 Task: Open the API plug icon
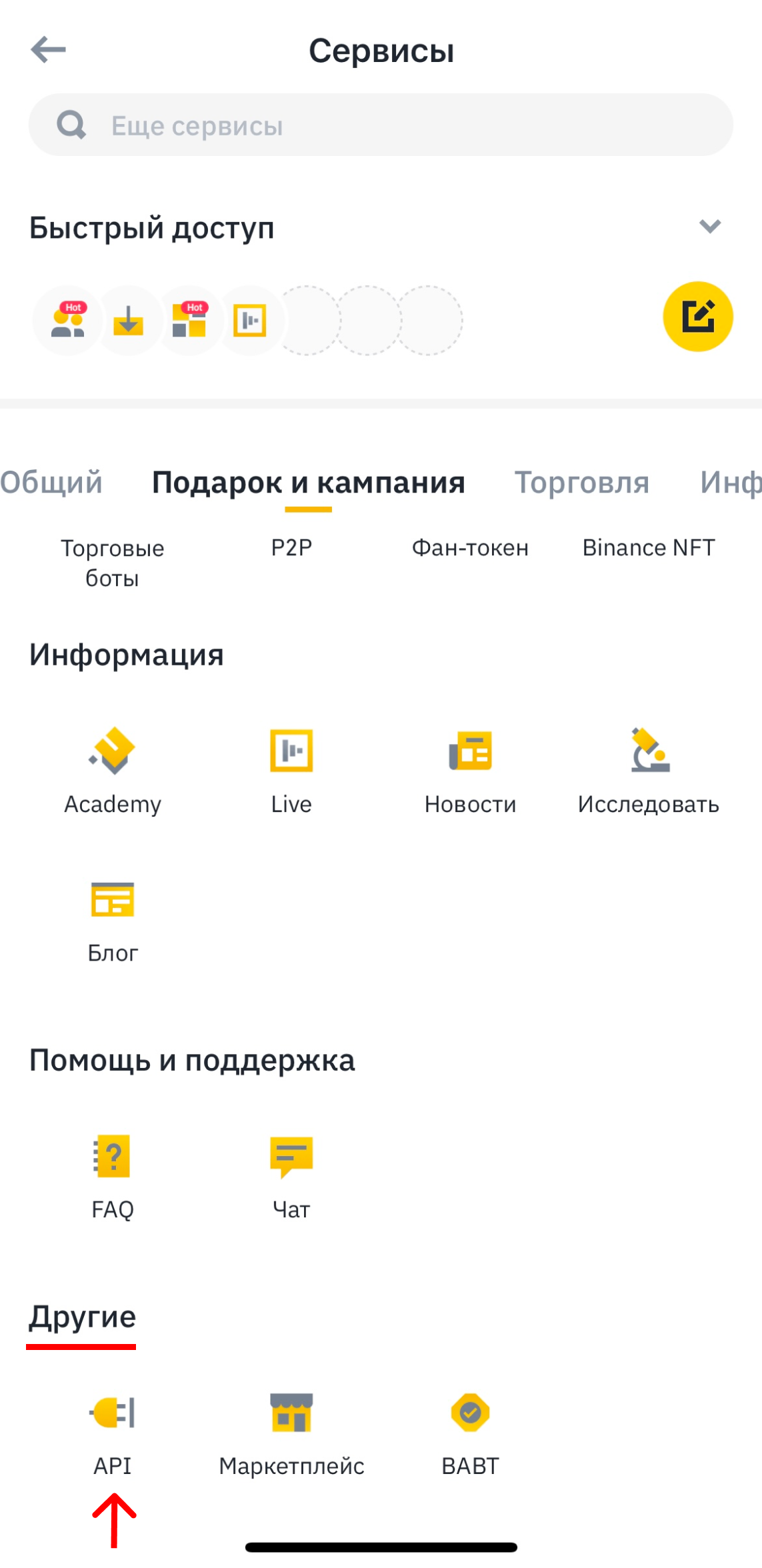click(x=112, y=1413)
